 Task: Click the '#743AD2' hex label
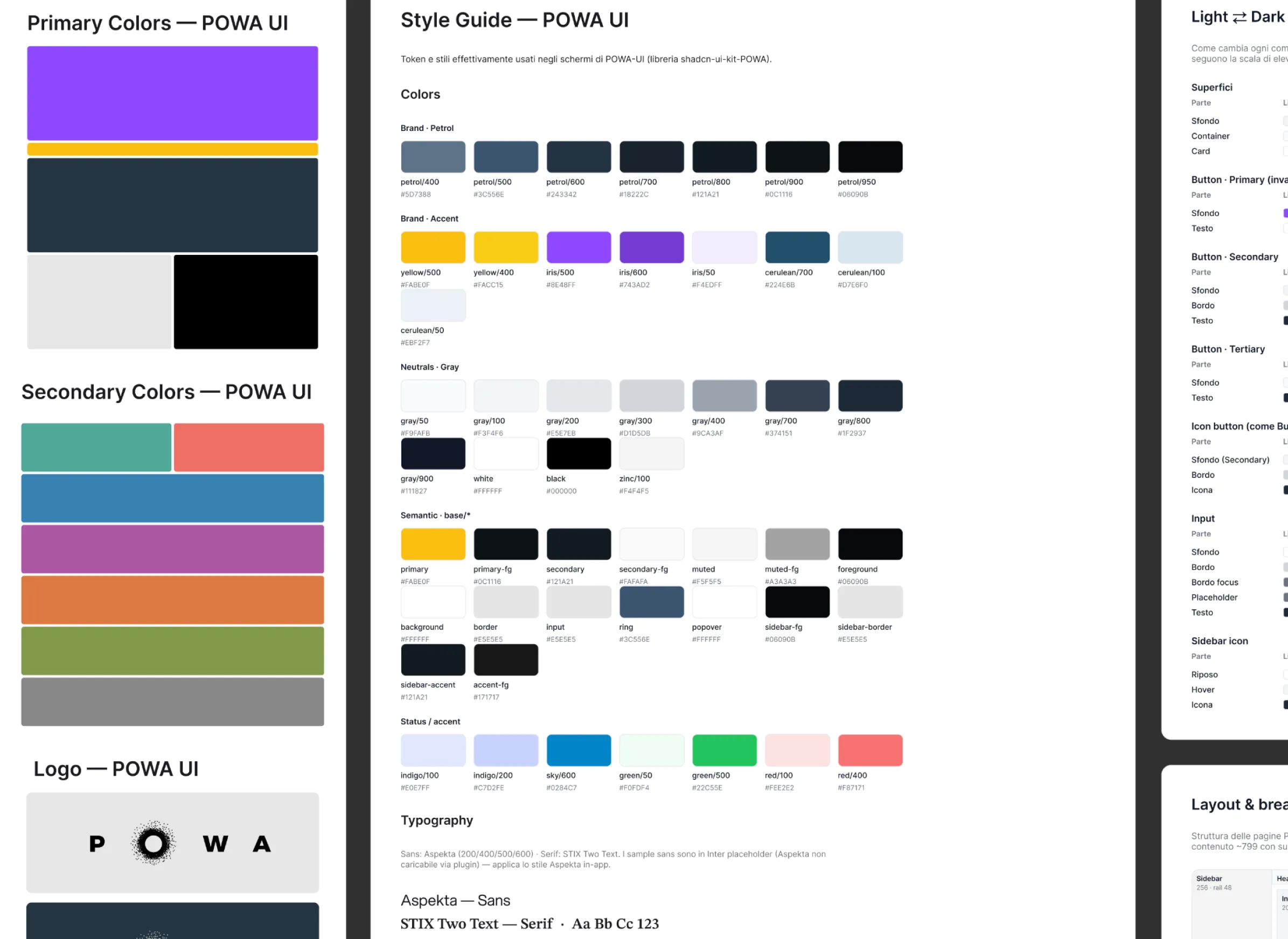point(635,285)
